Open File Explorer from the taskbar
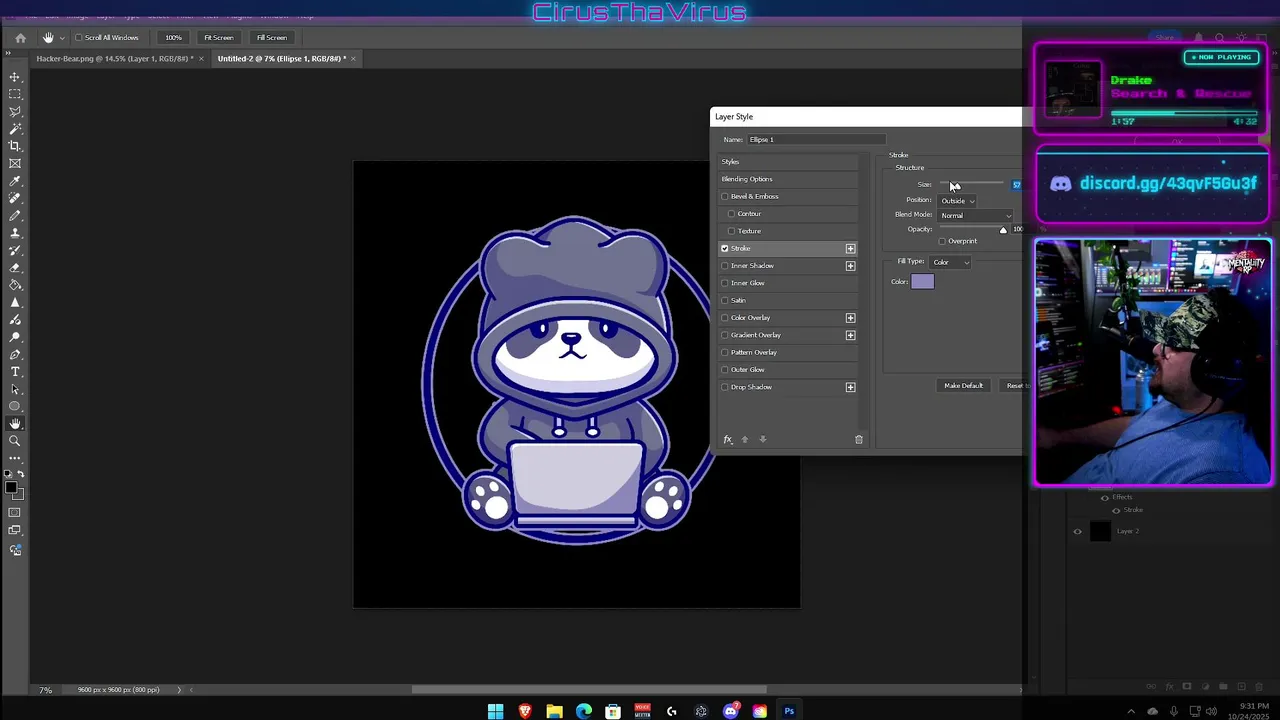Viewport: 1280px width, 720px height. pyautogui.click(x=554, y=711)
